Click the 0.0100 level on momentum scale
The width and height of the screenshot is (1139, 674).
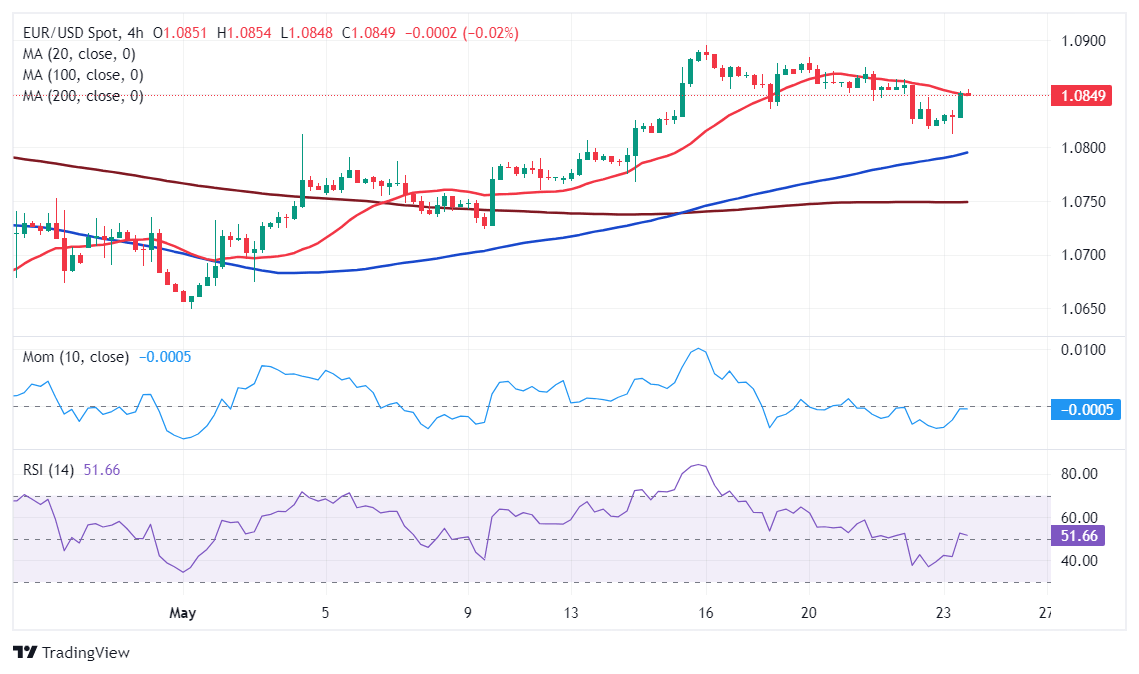point(1082,349)
